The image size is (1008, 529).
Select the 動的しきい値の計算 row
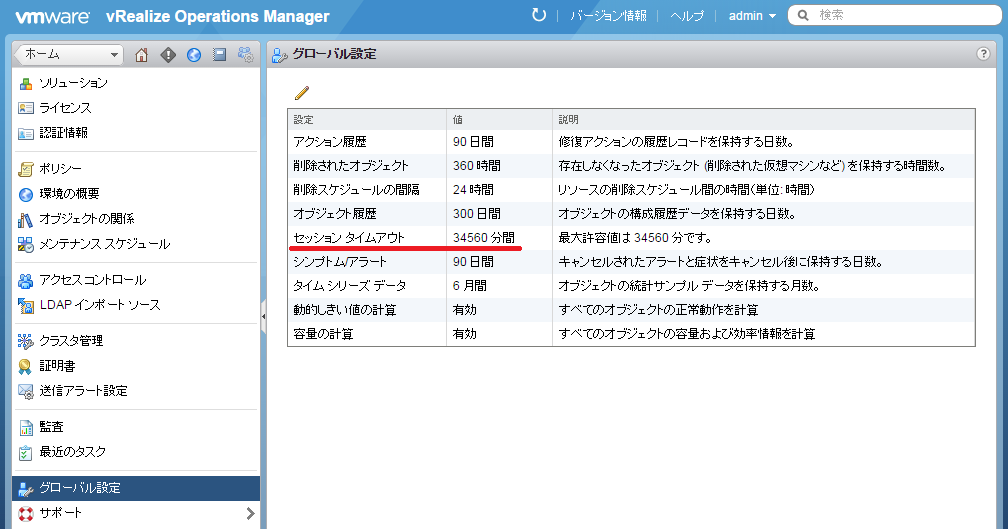(631, 310)
